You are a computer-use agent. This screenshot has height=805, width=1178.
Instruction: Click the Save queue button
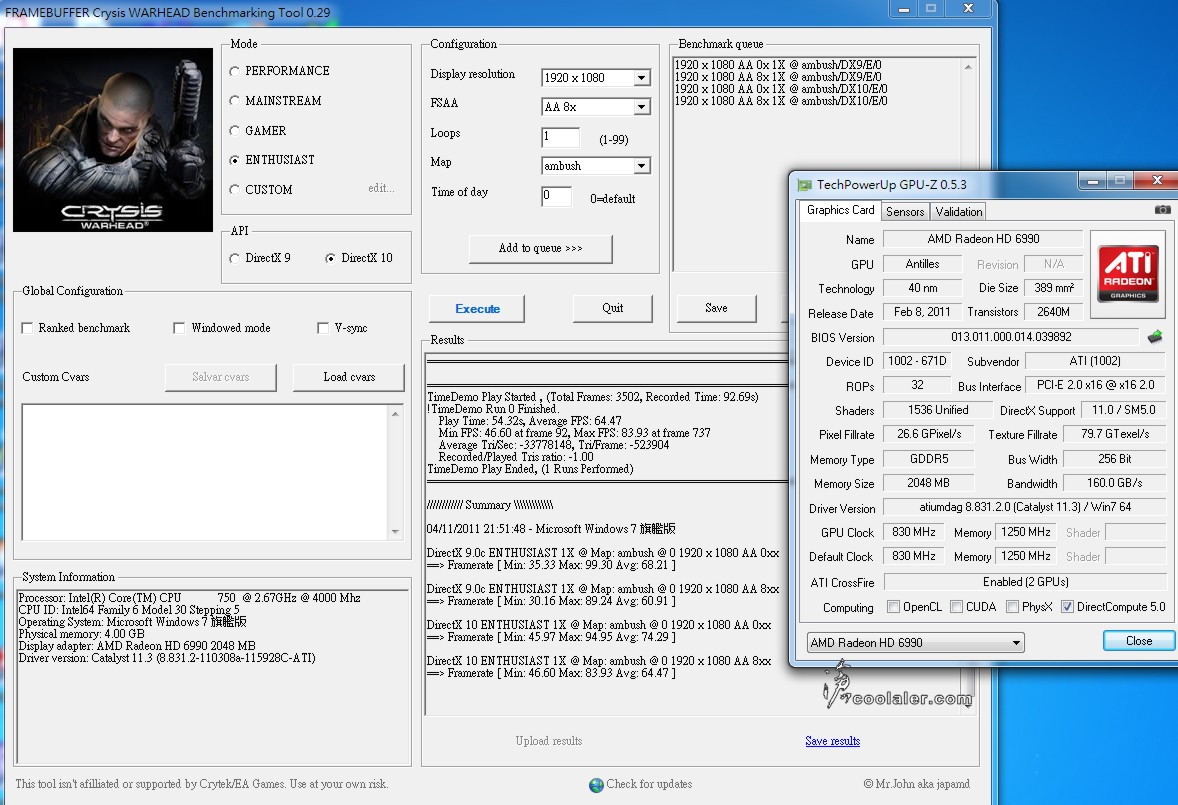716,308
